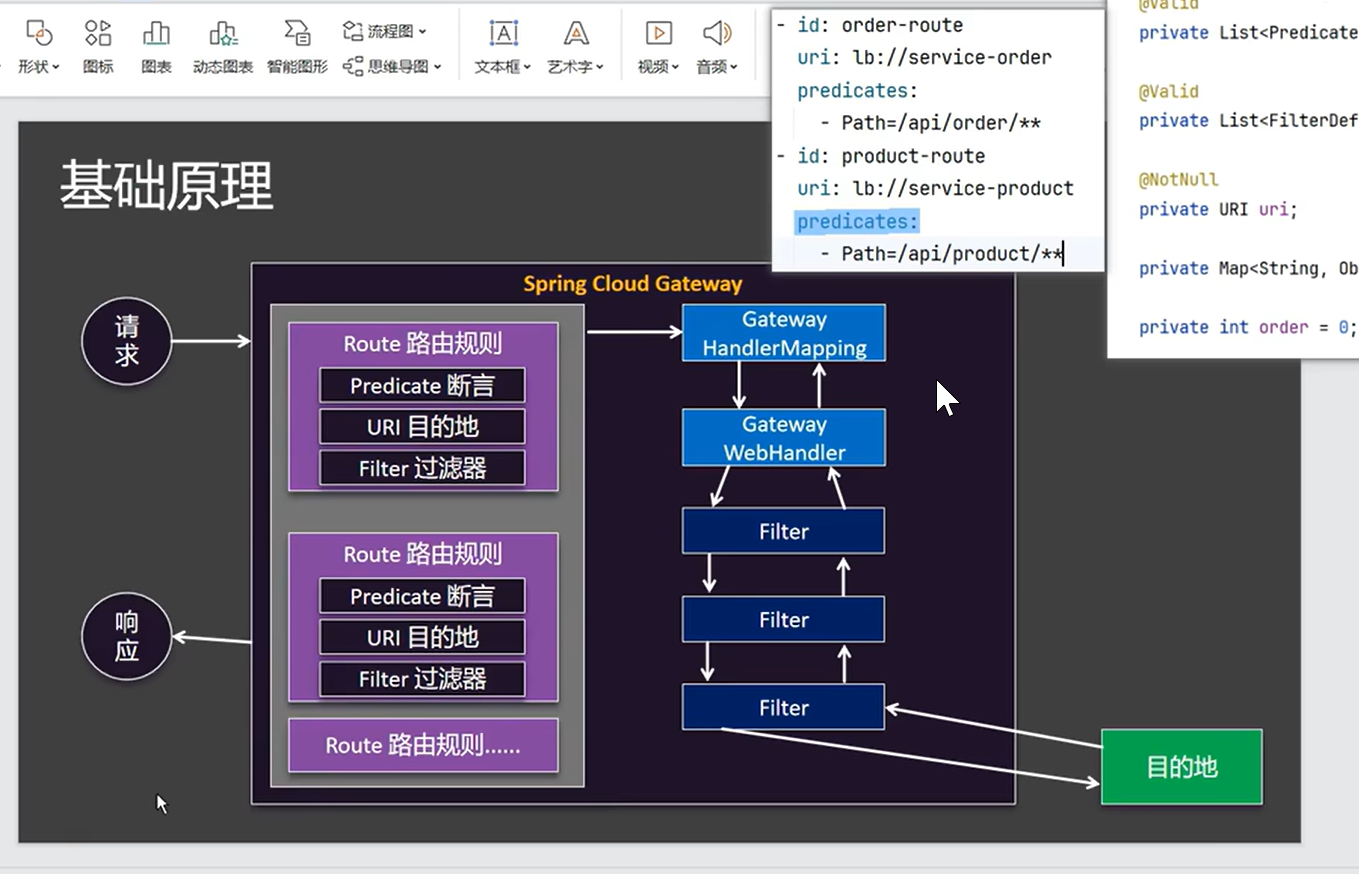
Task: Click the @NotNull annotation
Action: tap(1179, 179)
